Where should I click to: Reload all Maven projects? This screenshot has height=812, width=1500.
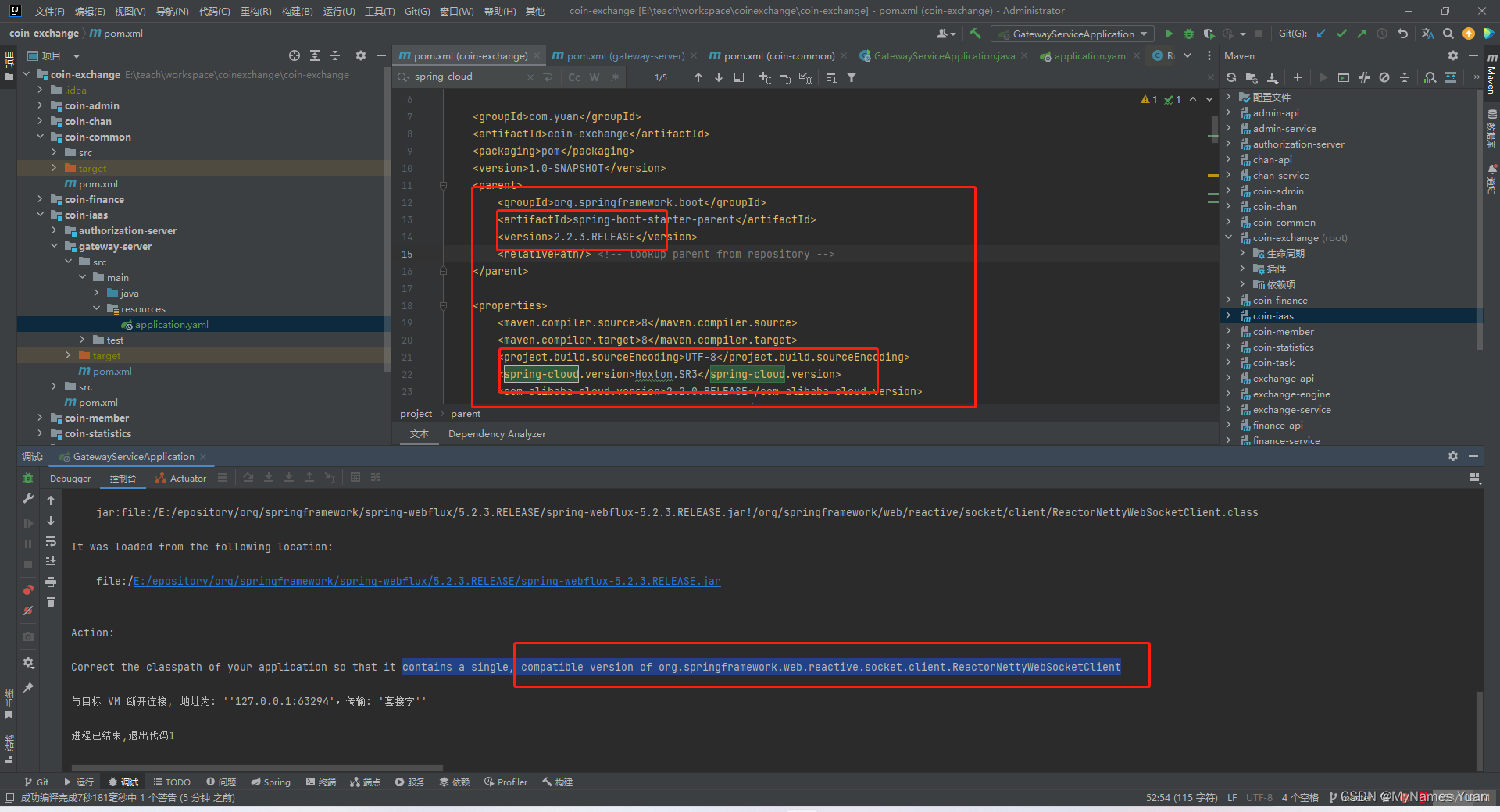coord(1232,77)
